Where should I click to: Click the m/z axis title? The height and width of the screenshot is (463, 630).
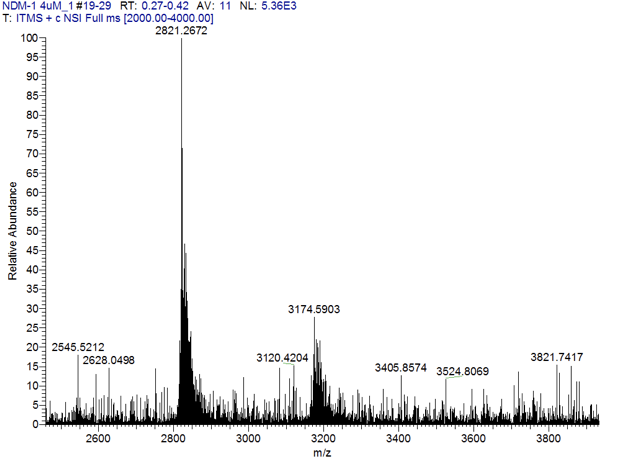coord(322,453)
